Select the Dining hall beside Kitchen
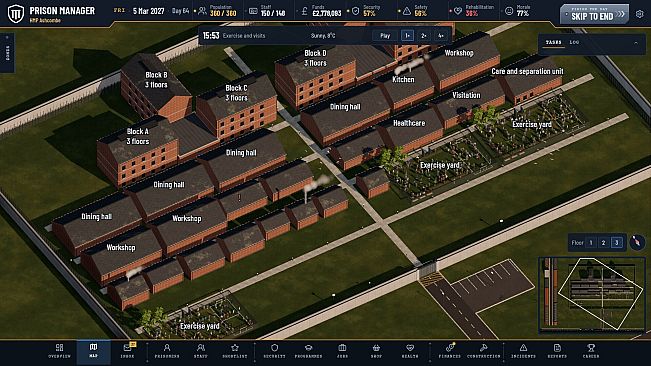 click(345, 107)
